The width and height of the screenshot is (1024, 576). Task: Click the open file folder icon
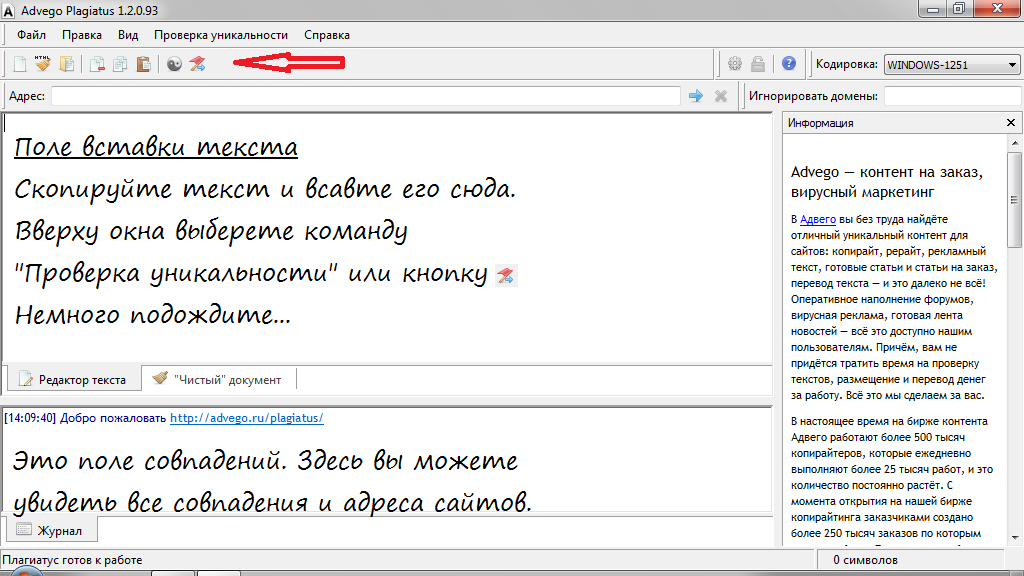67,63
